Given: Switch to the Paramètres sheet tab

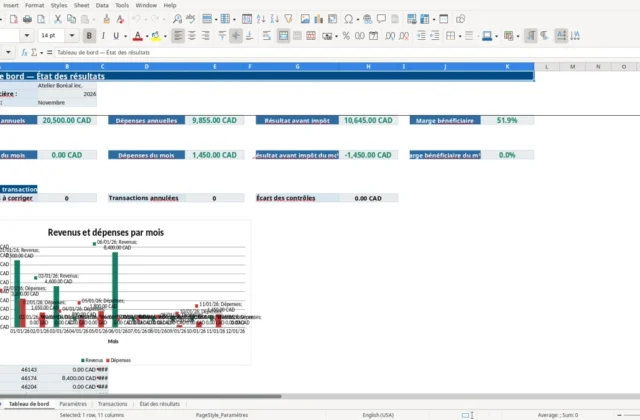Looking at the screenshot, I should point(73,404).
